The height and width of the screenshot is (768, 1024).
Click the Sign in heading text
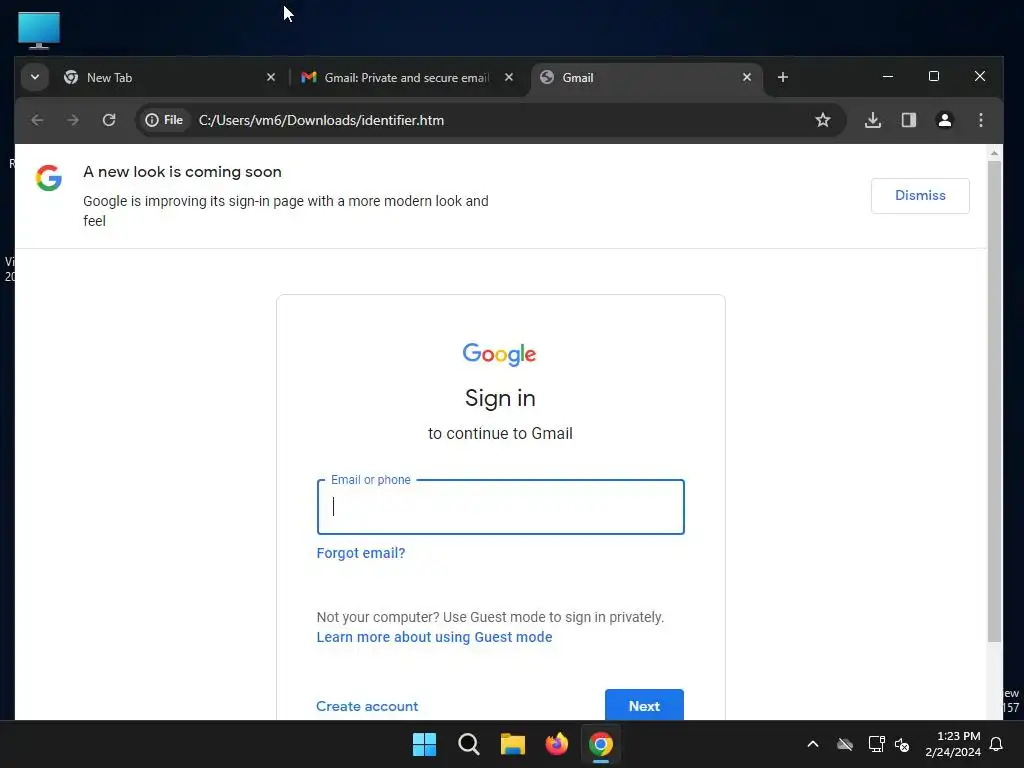point(500,398)
